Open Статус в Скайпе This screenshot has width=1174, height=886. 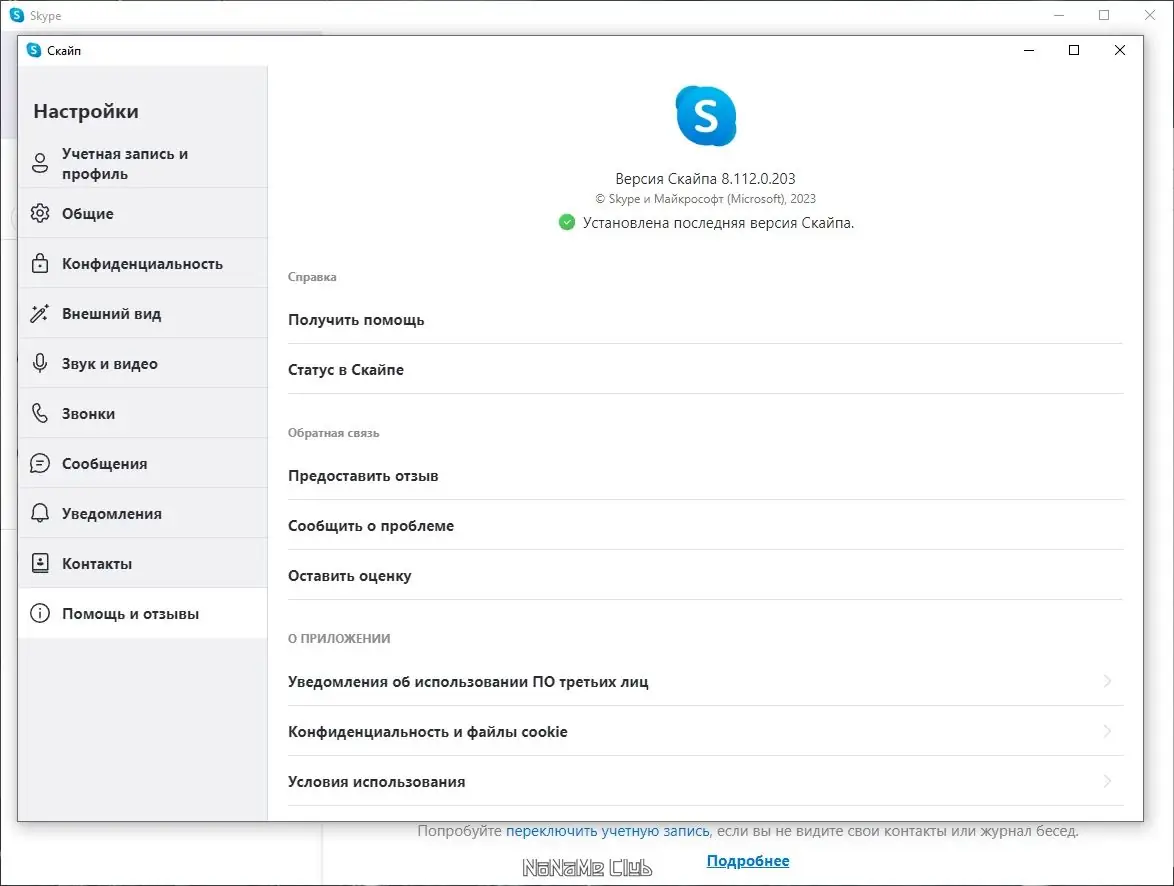click(x=705, y=369)
